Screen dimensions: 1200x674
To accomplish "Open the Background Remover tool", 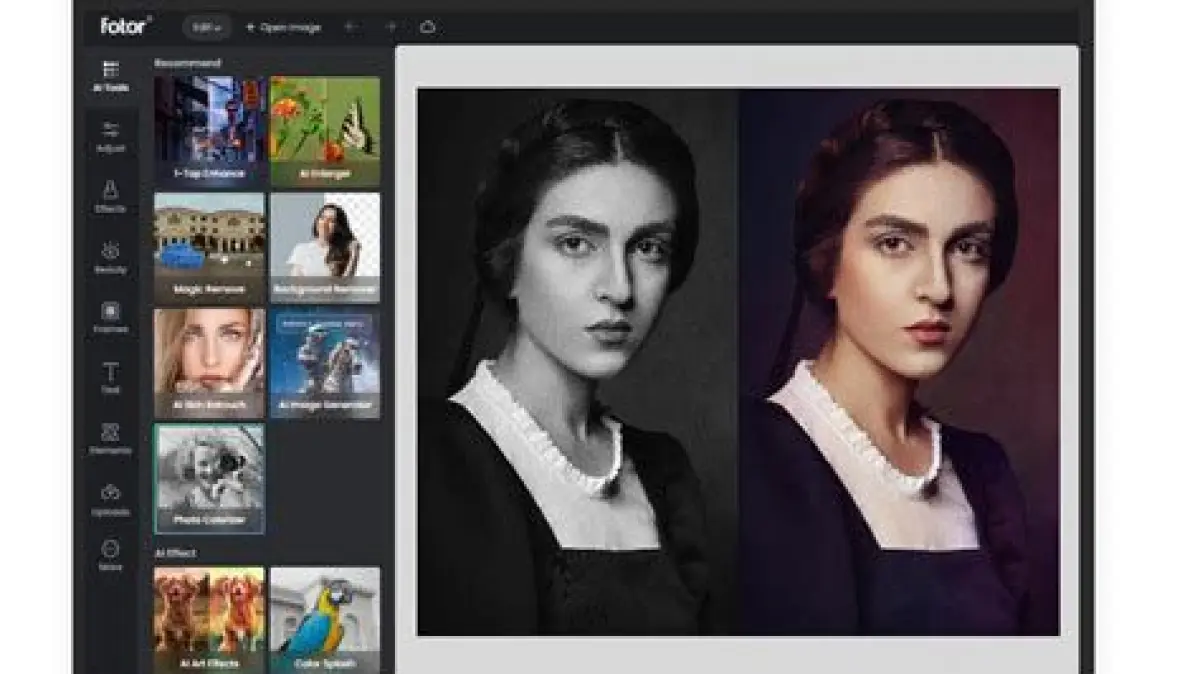I will coord(325,248).
